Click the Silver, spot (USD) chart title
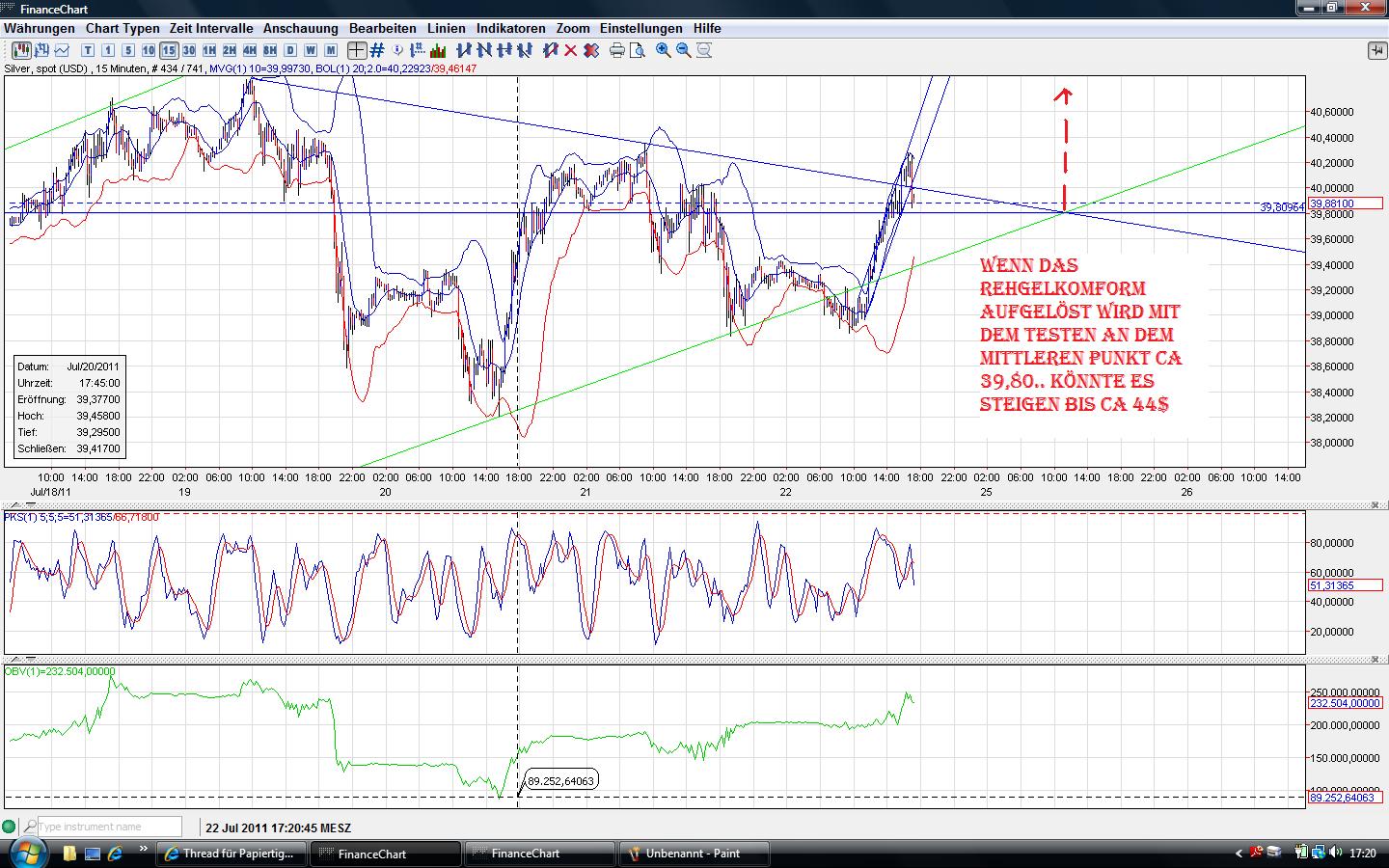This screenshot has height=868, width=1389. 45,68
